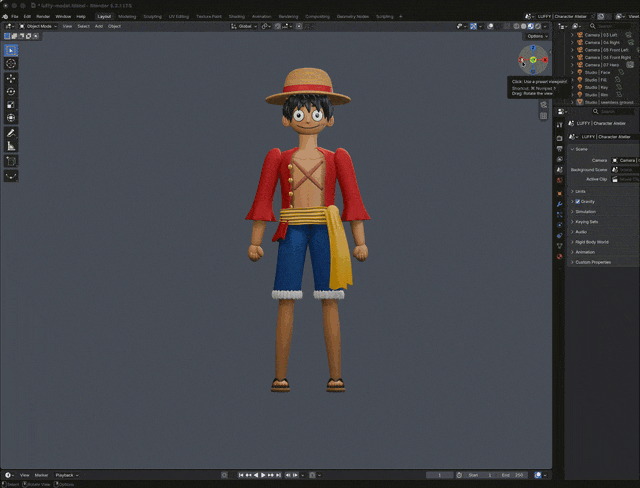
Task: Open timeline Marker menu
Action: [x=41, y=475]
